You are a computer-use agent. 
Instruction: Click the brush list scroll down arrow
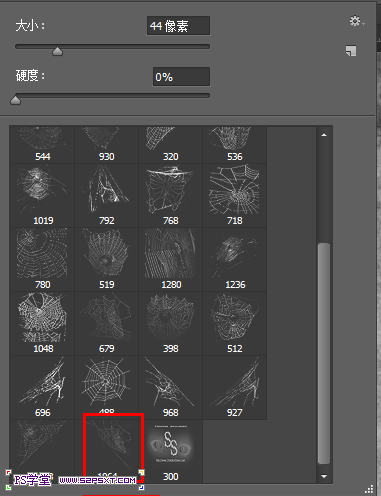coord(324,476)
